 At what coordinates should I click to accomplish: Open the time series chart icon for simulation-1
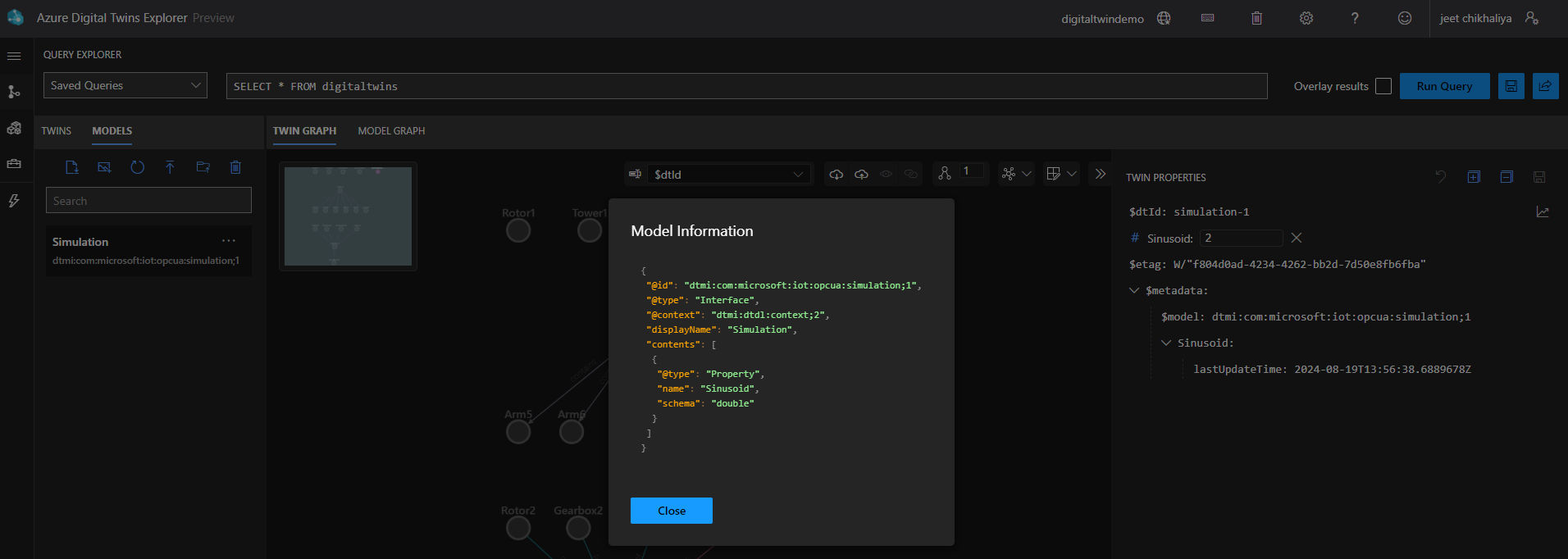[1543, 211]
